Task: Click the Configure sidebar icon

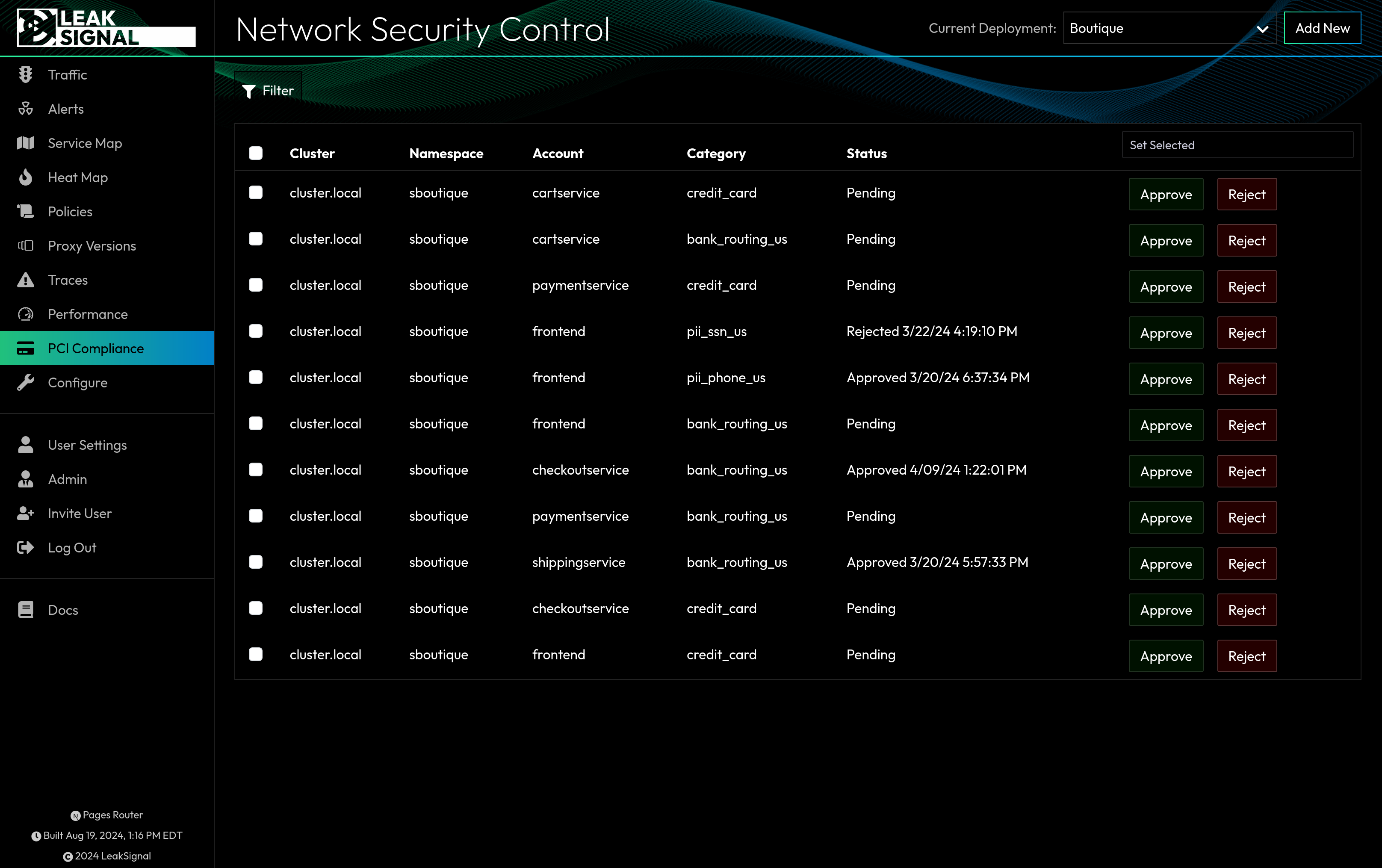Action: 28,382
